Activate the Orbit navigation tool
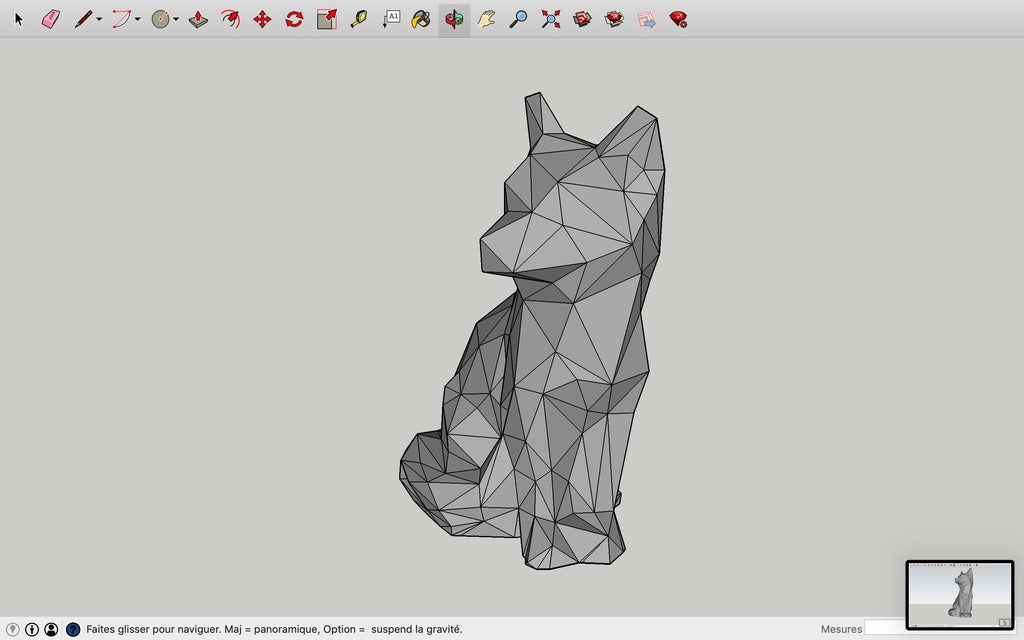1024x640 pixels. 453,18
